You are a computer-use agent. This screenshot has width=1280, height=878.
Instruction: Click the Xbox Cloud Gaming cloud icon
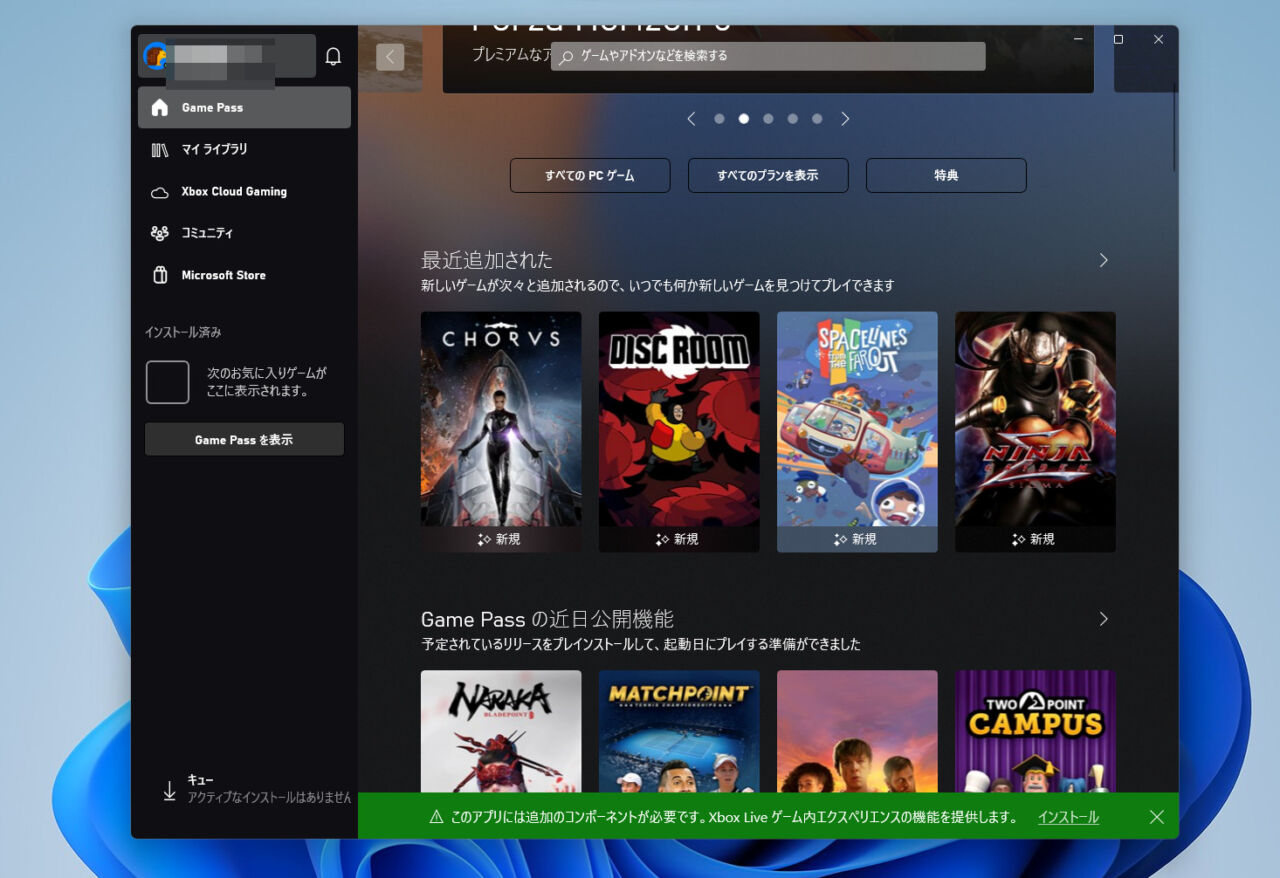(160, 192)
